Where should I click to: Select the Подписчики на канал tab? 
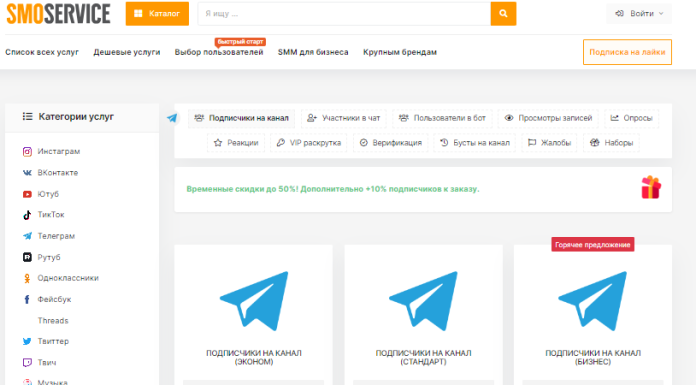tap(241, 118)
